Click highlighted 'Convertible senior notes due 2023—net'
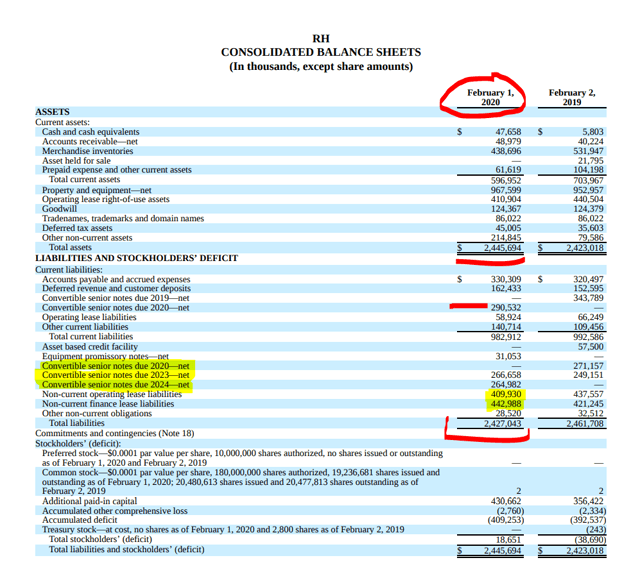Screen dimensions: 640x567 [116, 375]
